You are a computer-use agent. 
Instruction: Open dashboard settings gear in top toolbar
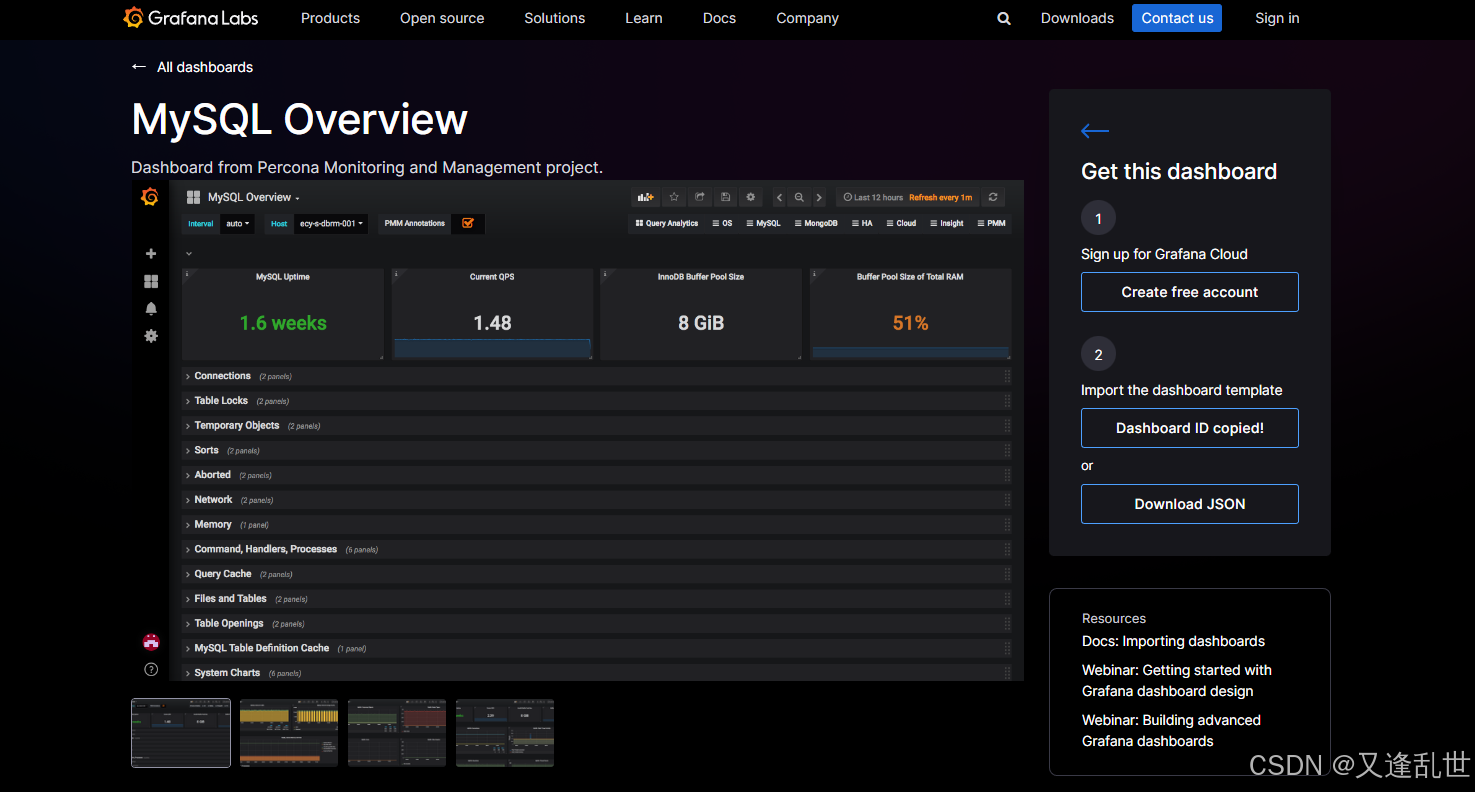[x=751, y=197]
